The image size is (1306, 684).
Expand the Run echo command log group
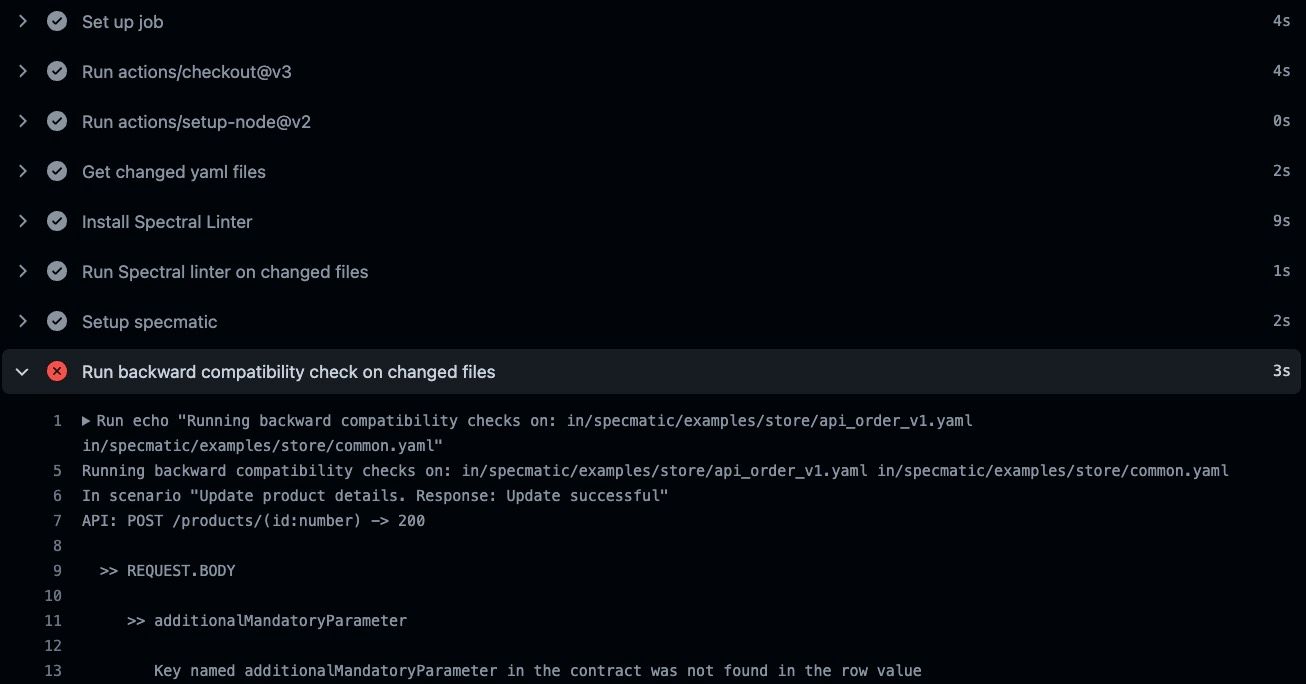(x=85, y=420)
